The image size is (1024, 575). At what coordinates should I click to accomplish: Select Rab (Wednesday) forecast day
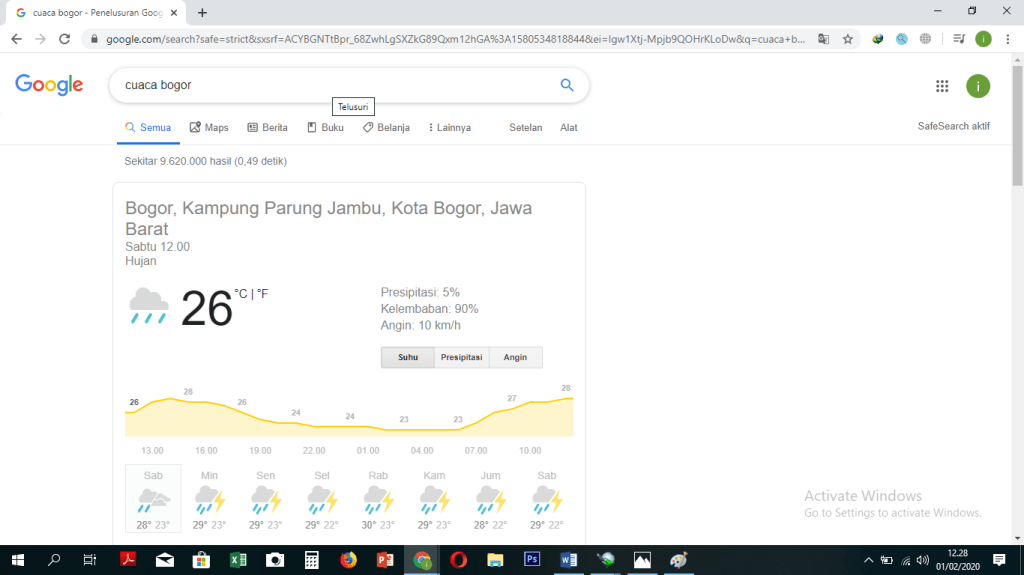click(377, 499)
